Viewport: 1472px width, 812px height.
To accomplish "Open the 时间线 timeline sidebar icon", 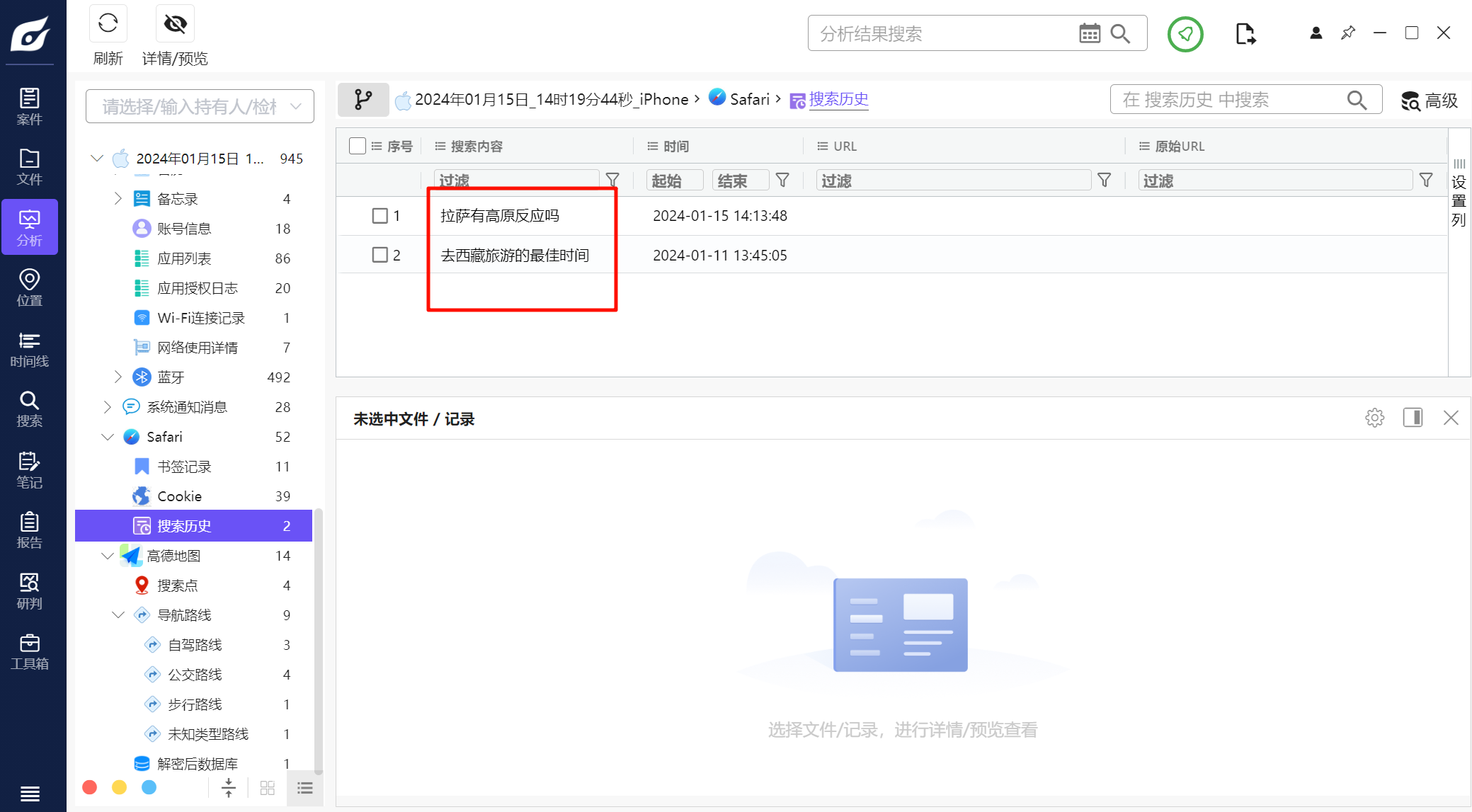I will pyautogui.click(x=29, y=350).
